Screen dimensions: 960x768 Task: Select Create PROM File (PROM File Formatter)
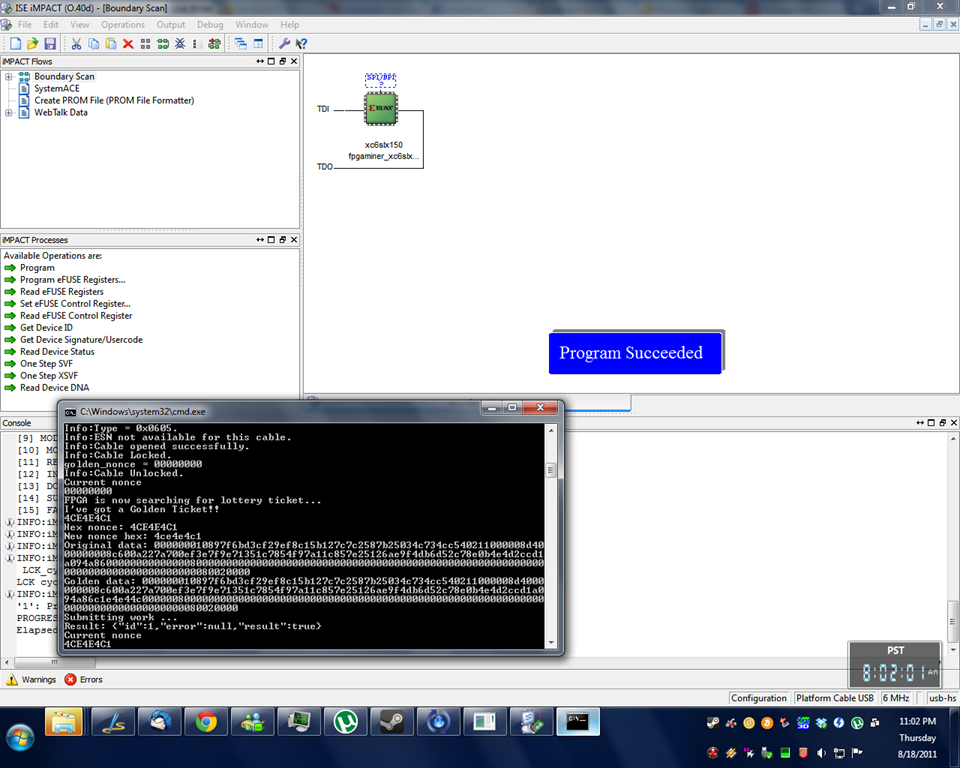pyautogui.click(x=114, y=100)
